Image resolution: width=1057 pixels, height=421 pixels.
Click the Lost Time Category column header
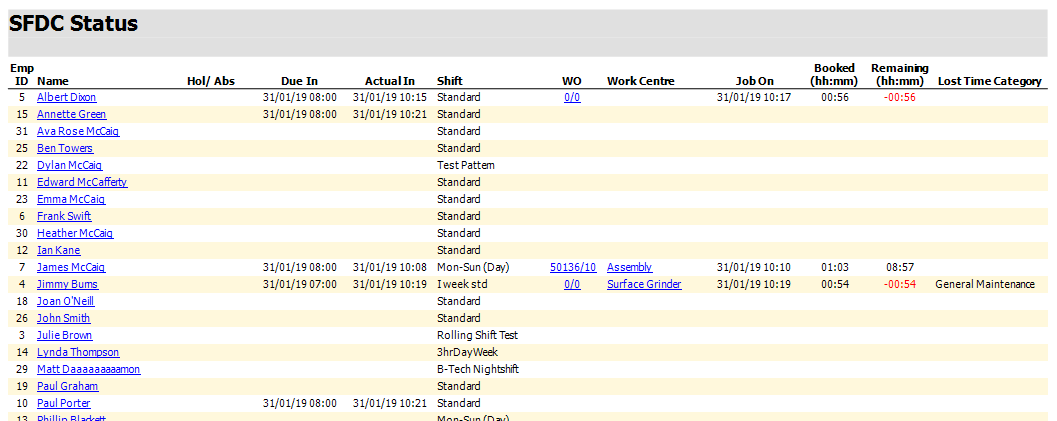[990, 81]
